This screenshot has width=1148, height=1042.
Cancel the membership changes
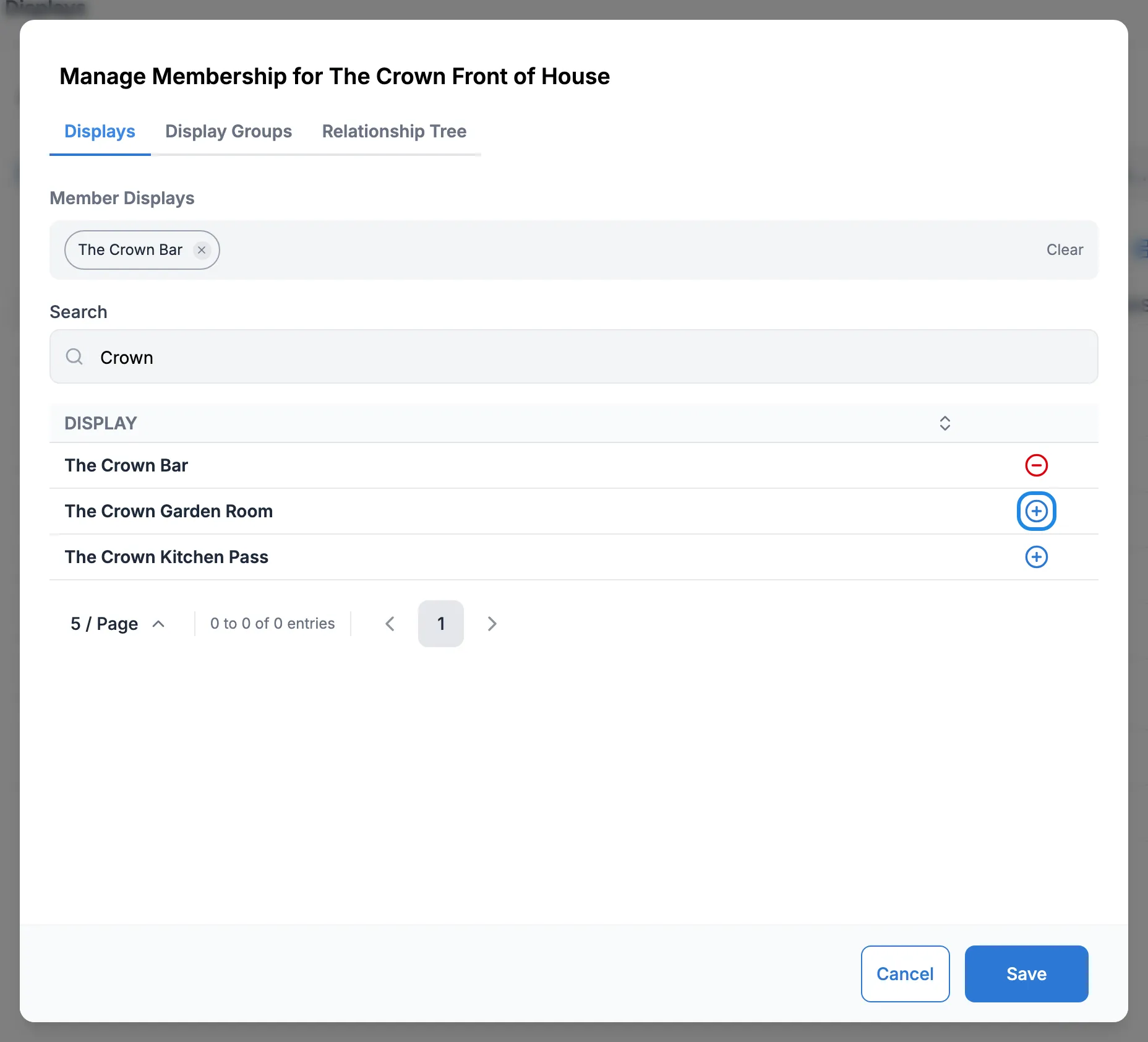(x=905, y=974)
